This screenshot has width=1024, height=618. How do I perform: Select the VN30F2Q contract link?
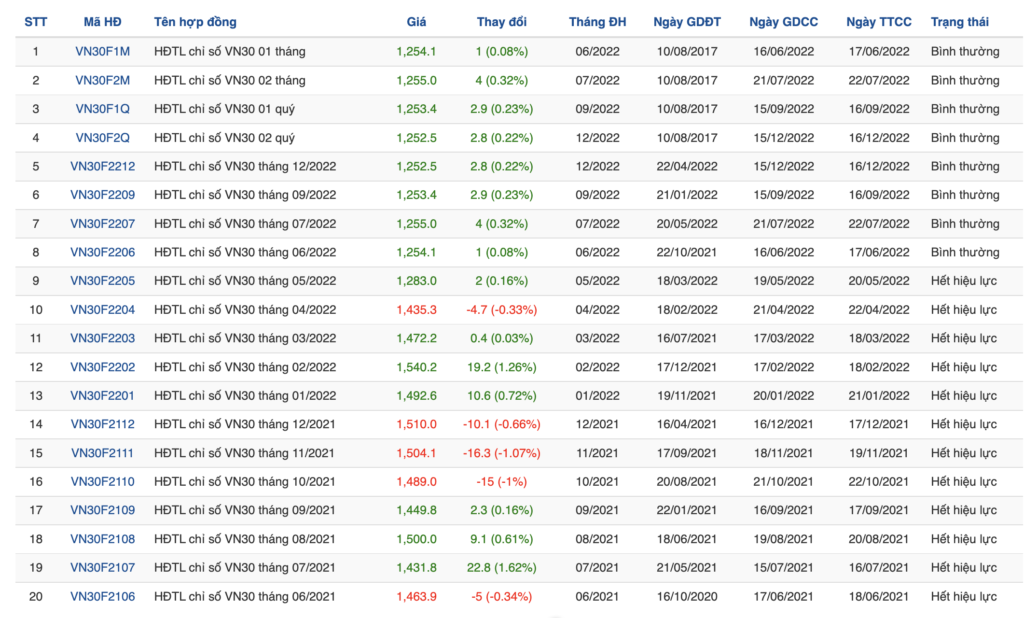(102, 138)
